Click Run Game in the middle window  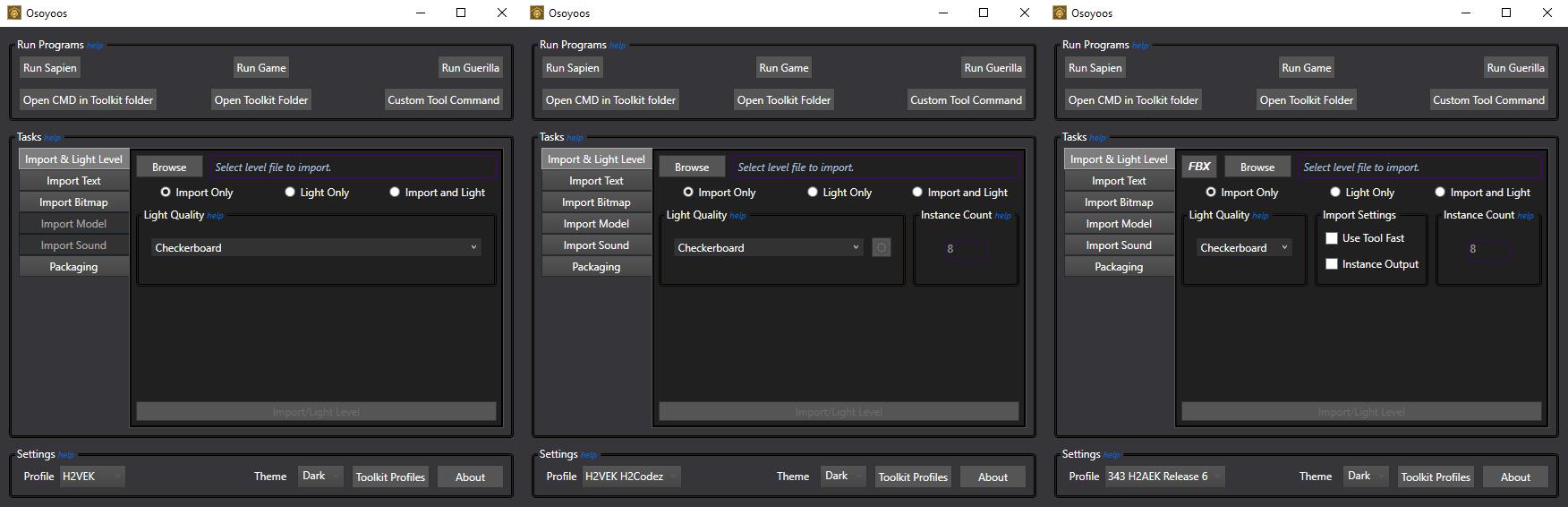pyautogui.click(x=784, y=68)
